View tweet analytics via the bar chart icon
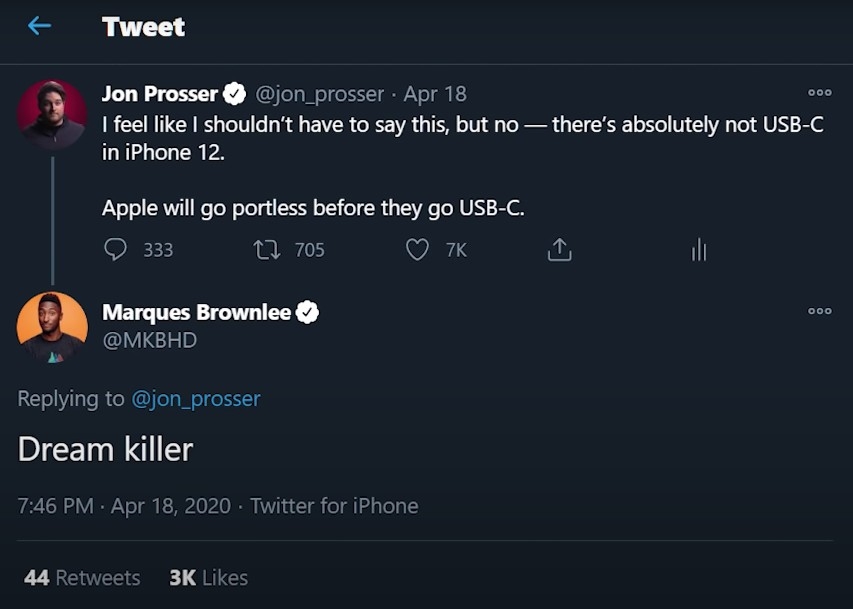The height and width of the screenshot is (609, 853). [x=698, y=250]
